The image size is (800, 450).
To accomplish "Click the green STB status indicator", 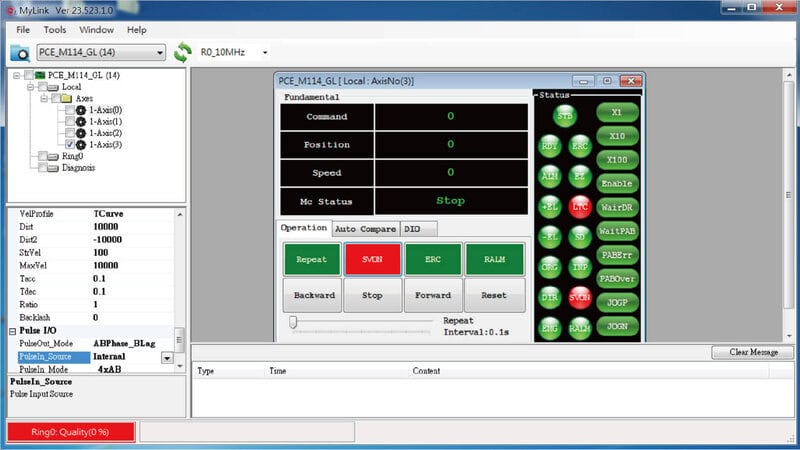I will pos(564,116).
